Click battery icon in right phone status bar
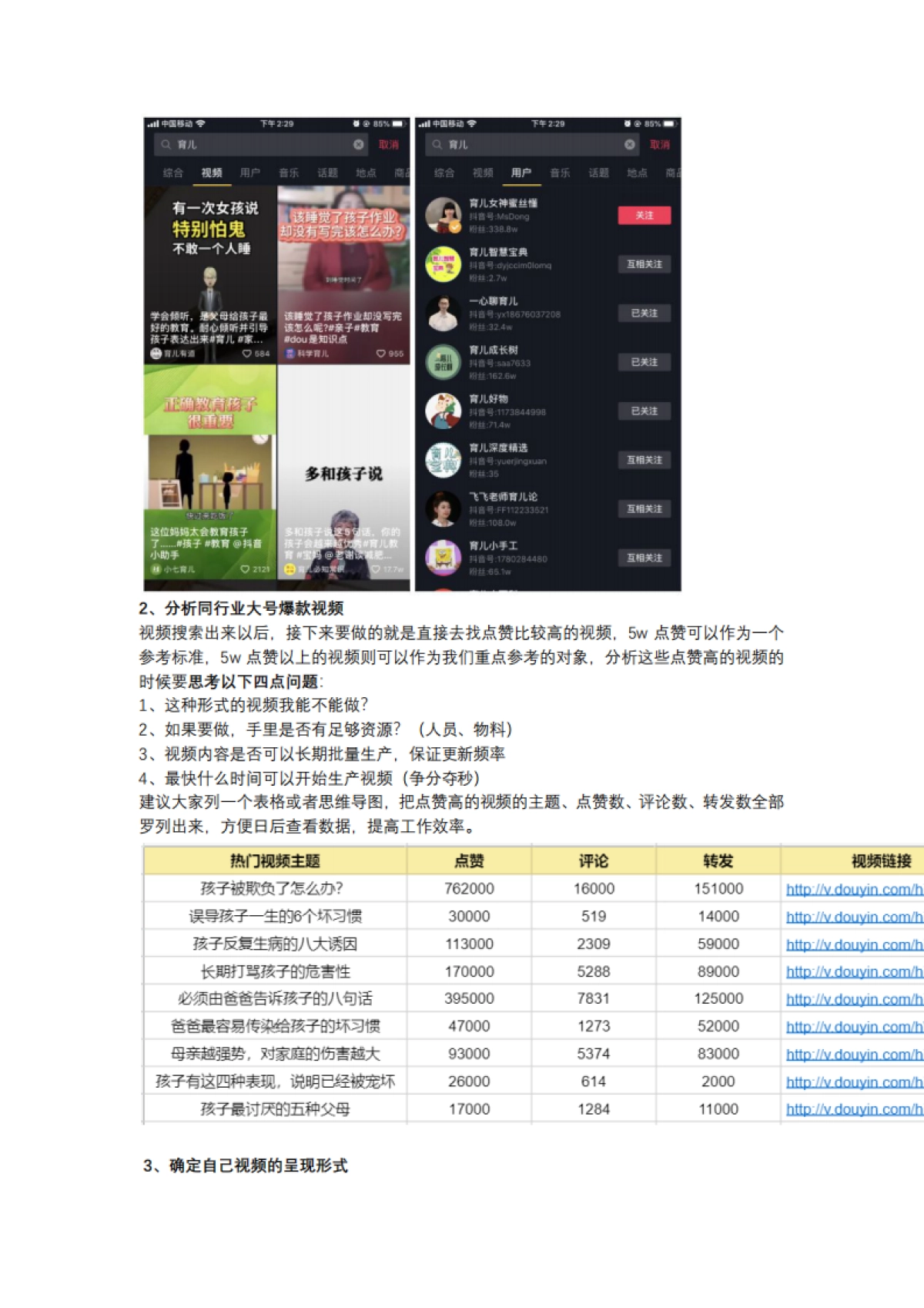The height and width of the screenshot is (1308, 924). click(670, 123)
